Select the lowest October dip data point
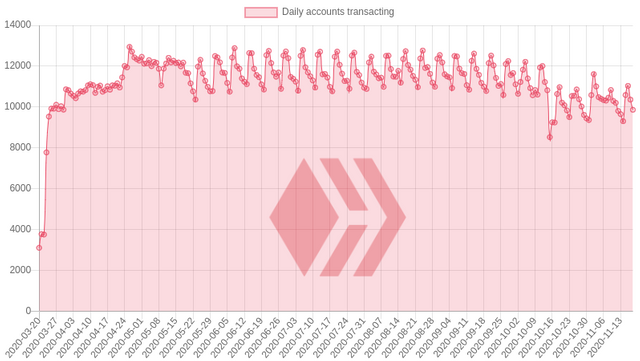This screenshot has height=361, width=640. click(550, 138)
